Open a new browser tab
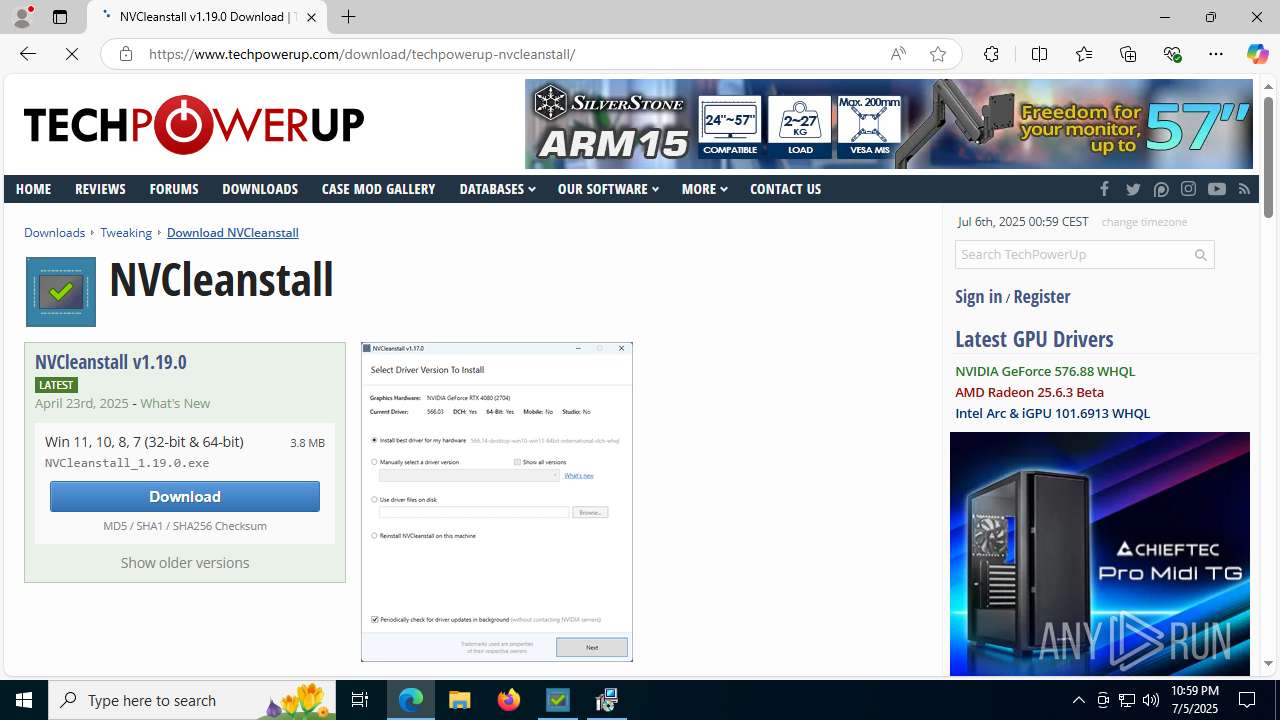This screenshot has width=1280, height=720. coord(348,17)
